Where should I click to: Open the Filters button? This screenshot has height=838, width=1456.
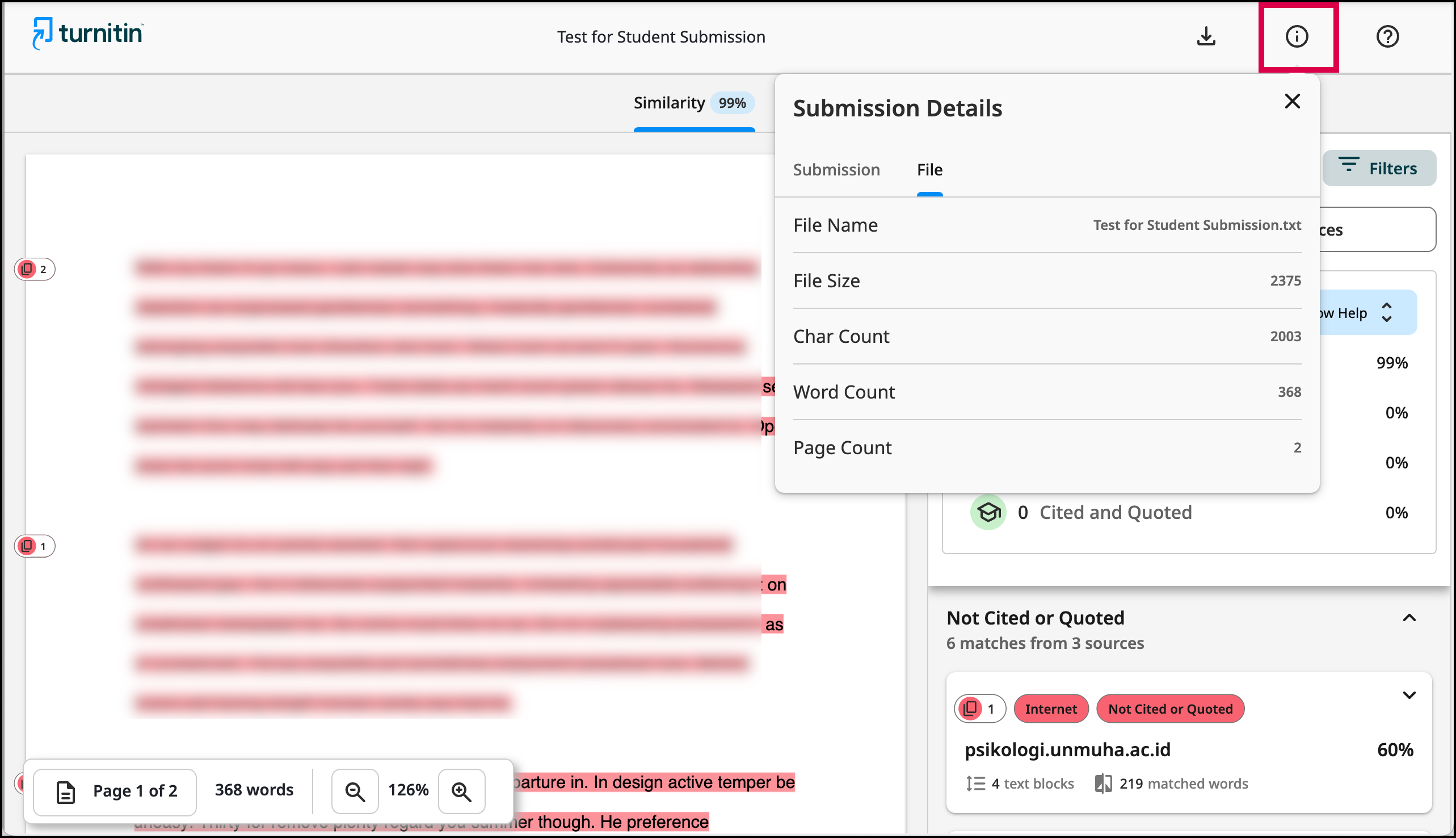[1378, 168]
